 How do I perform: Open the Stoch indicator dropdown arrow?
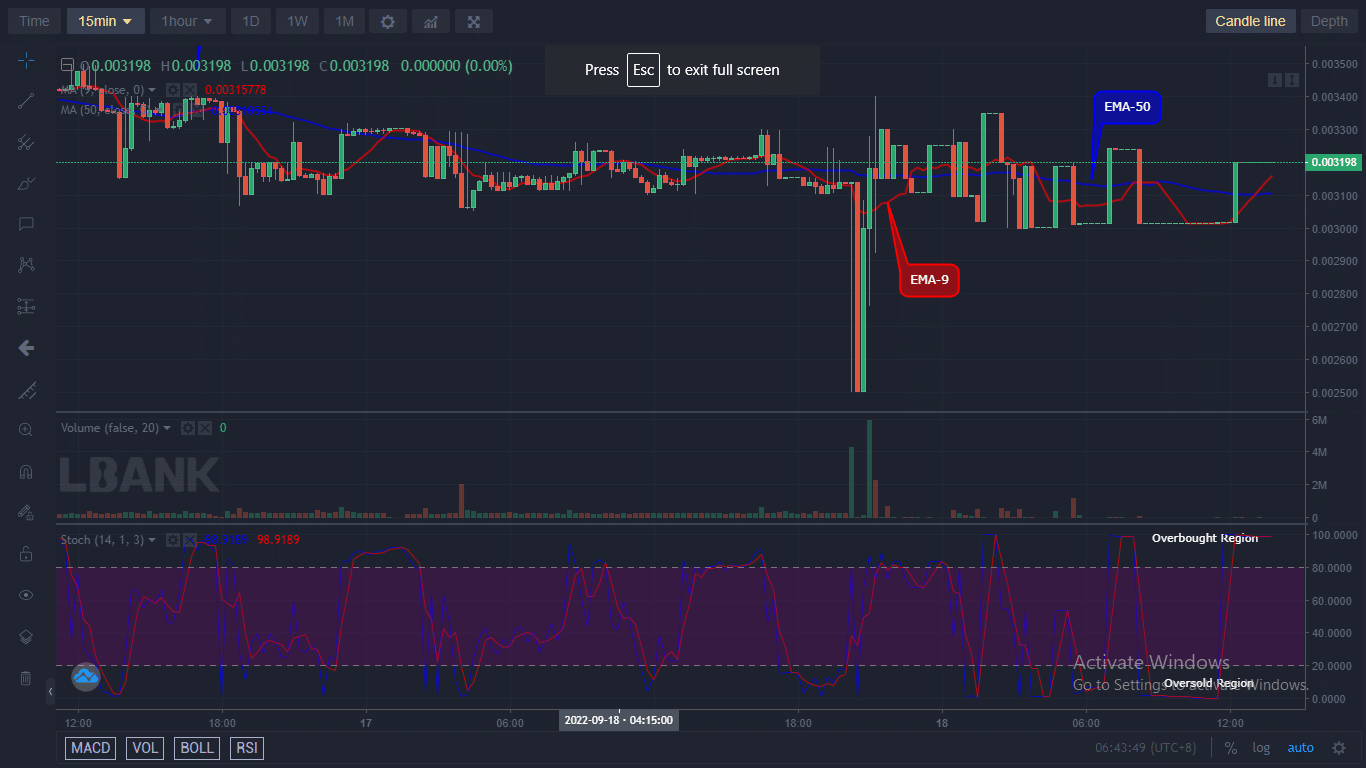(x=151, y=540)
